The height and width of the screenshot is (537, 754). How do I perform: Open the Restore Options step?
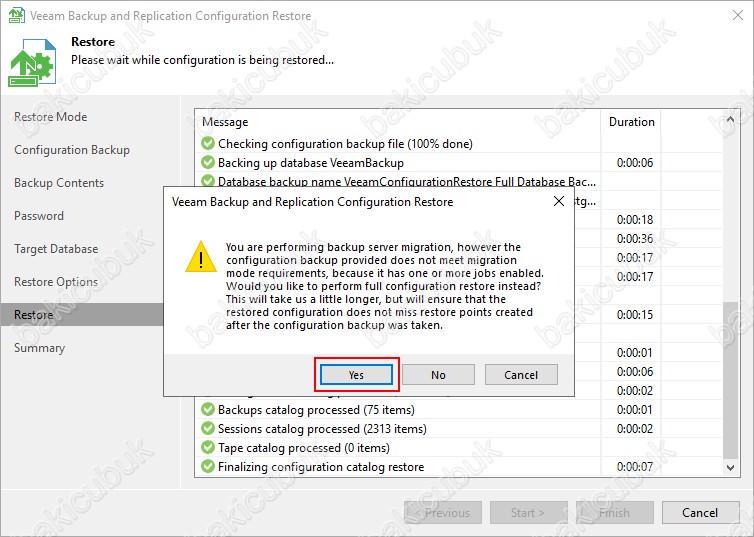[56, 282]
